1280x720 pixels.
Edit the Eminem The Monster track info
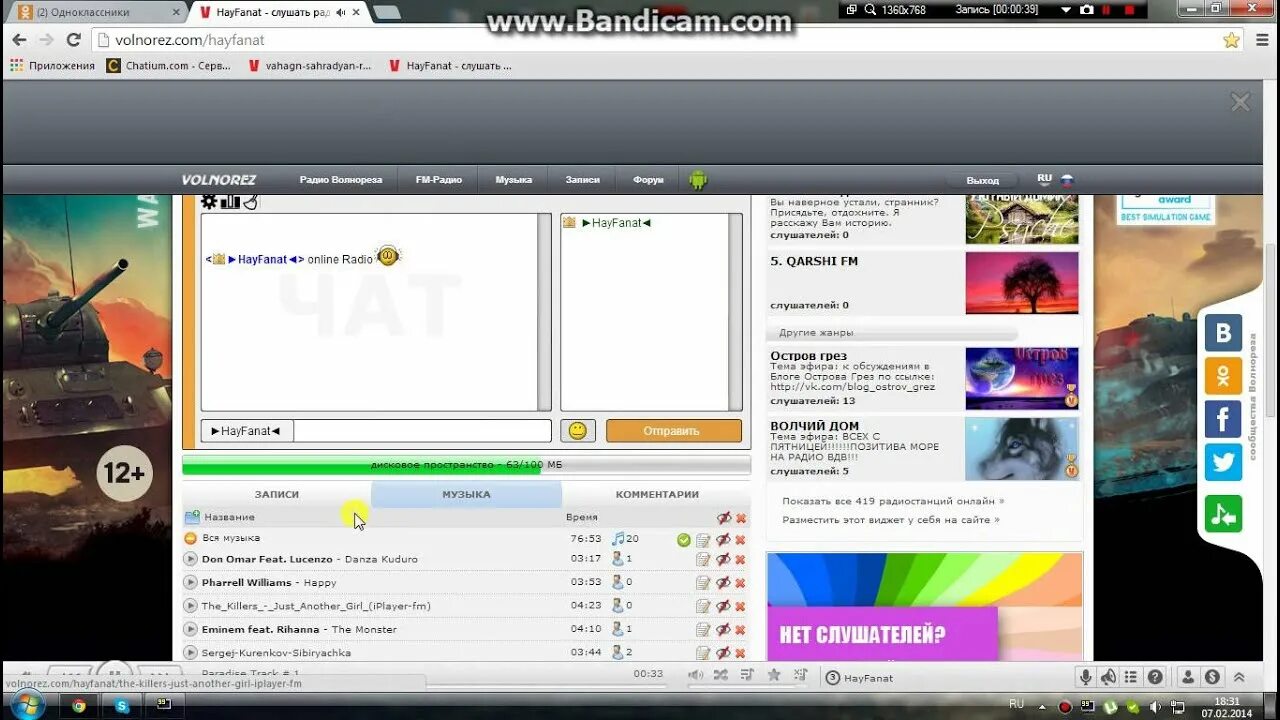[703, 630]
